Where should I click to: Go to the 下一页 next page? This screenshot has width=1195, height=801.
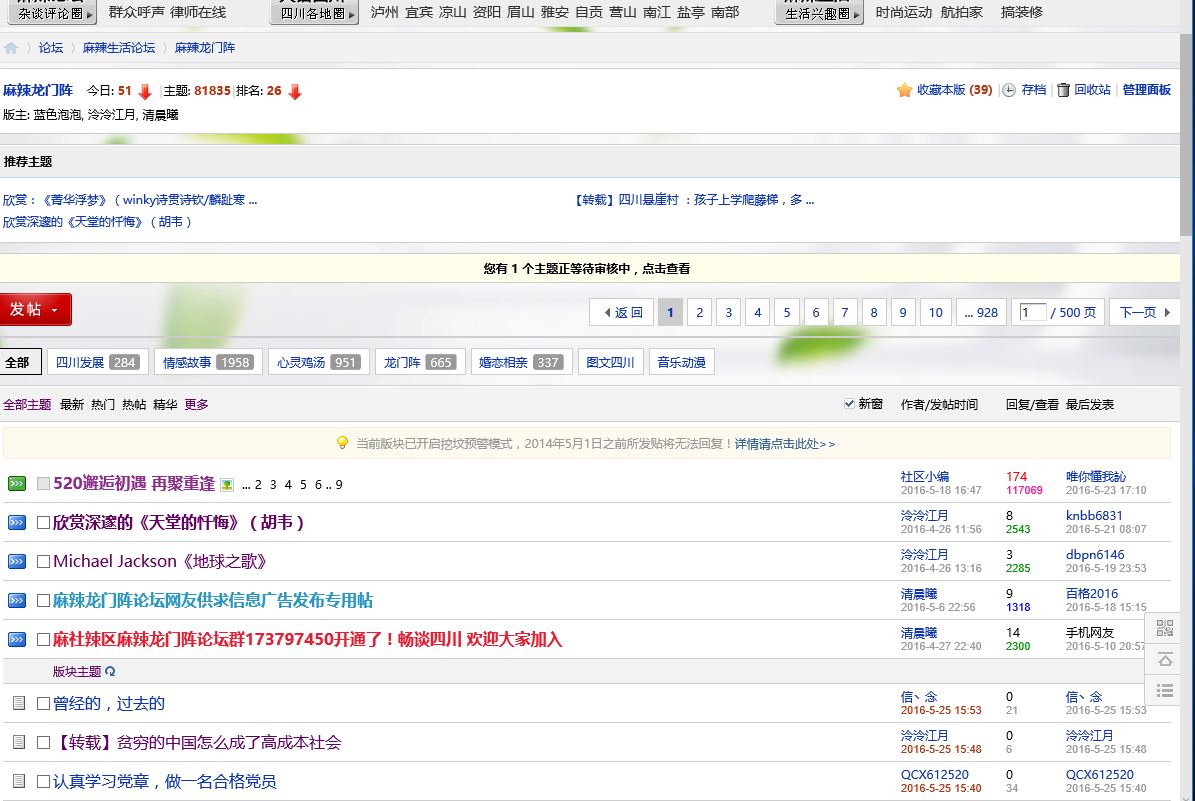pos(1143,313)
